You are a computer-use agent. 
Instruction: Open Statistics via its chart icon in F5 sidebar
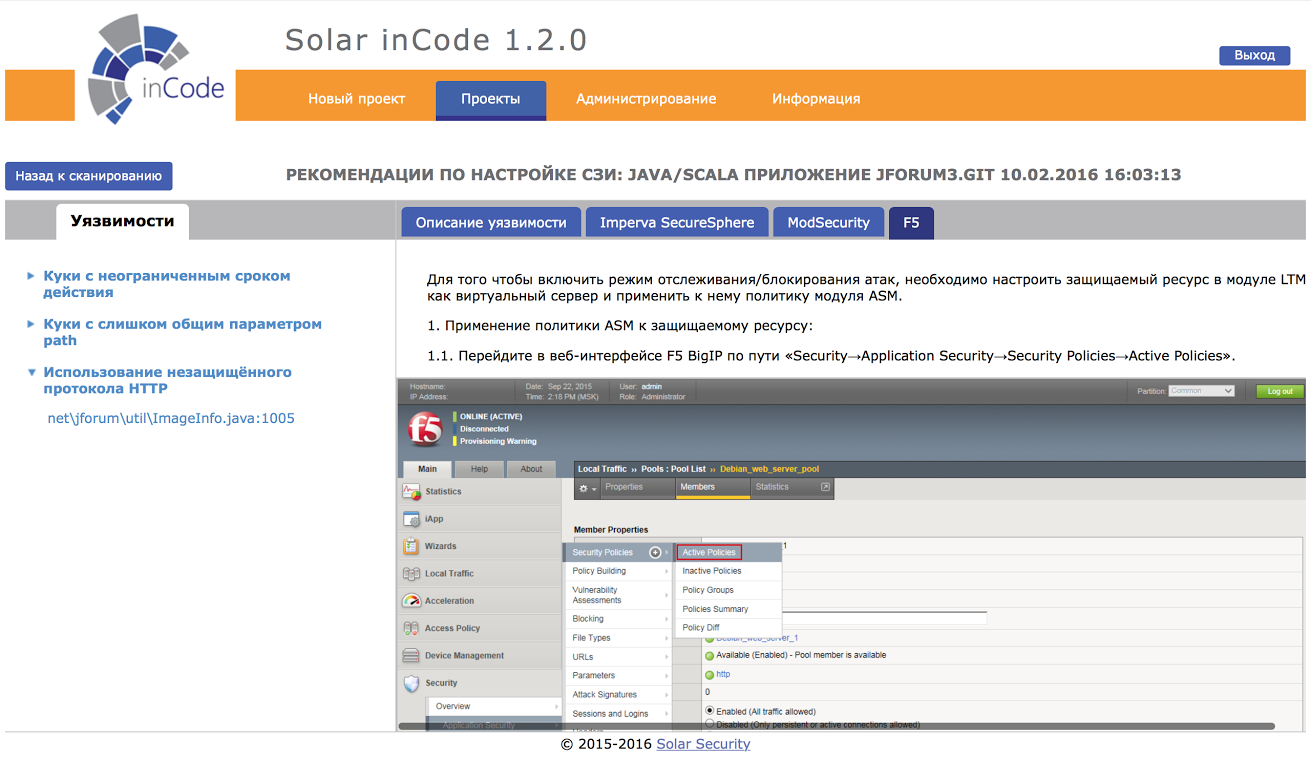(x=410, y=492)
